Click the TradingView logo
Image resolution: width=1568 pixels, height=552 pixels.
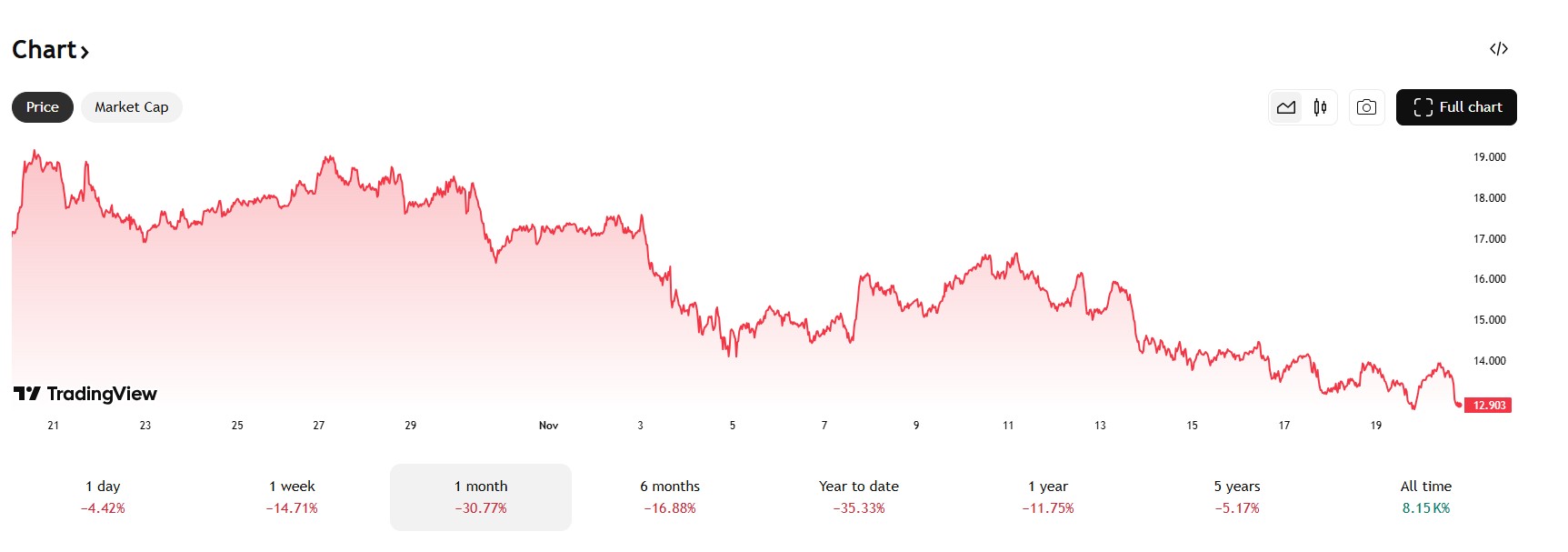pyautogui.click(x=85, y=394)
